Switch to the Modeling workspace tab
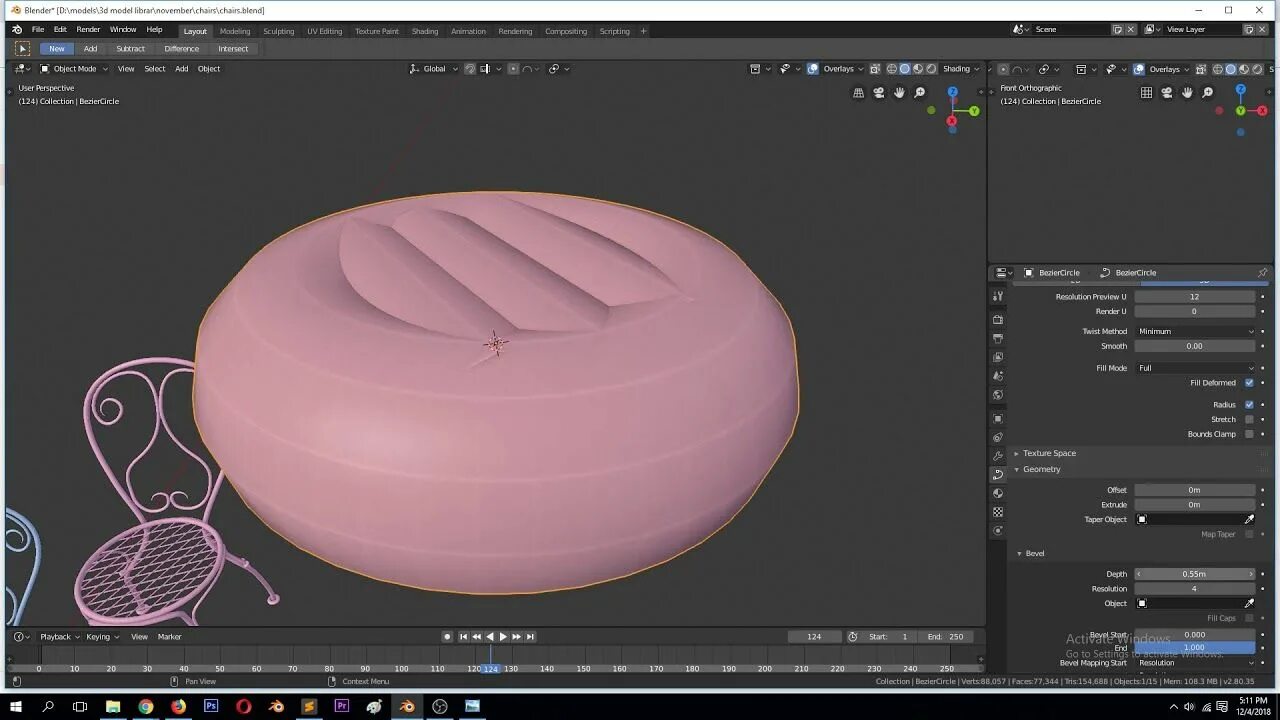1280x720 pixels. point(235,30)
